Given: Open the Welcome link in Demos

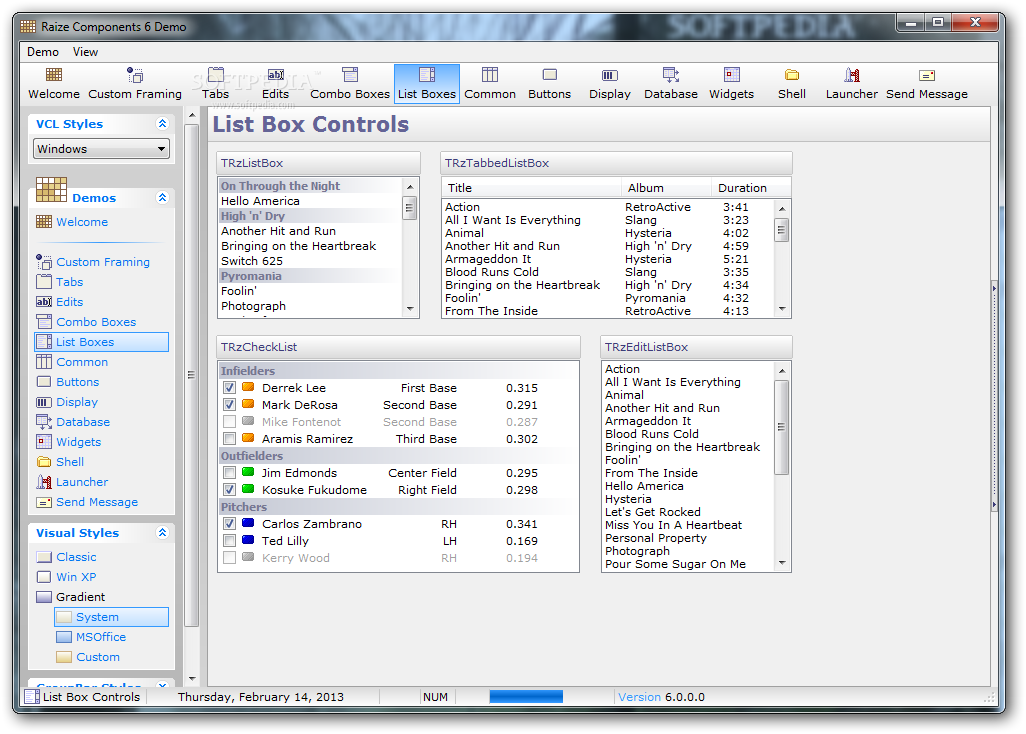Looking at the screenshot, I should pyautogui.click(x=82, y=222).
